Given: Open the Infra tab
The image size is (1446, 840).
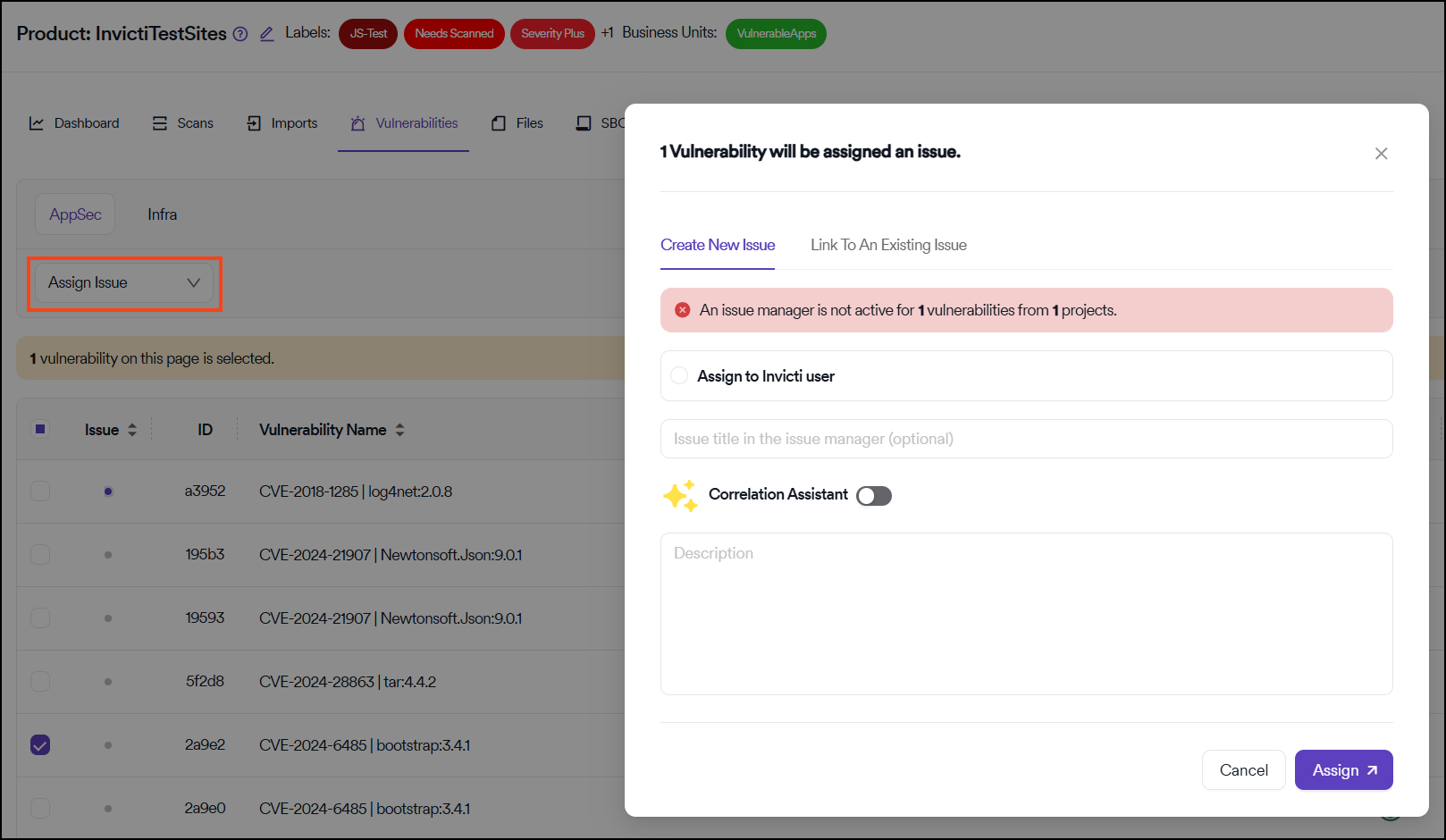Looking at the screenshot, I should [162, 214].
